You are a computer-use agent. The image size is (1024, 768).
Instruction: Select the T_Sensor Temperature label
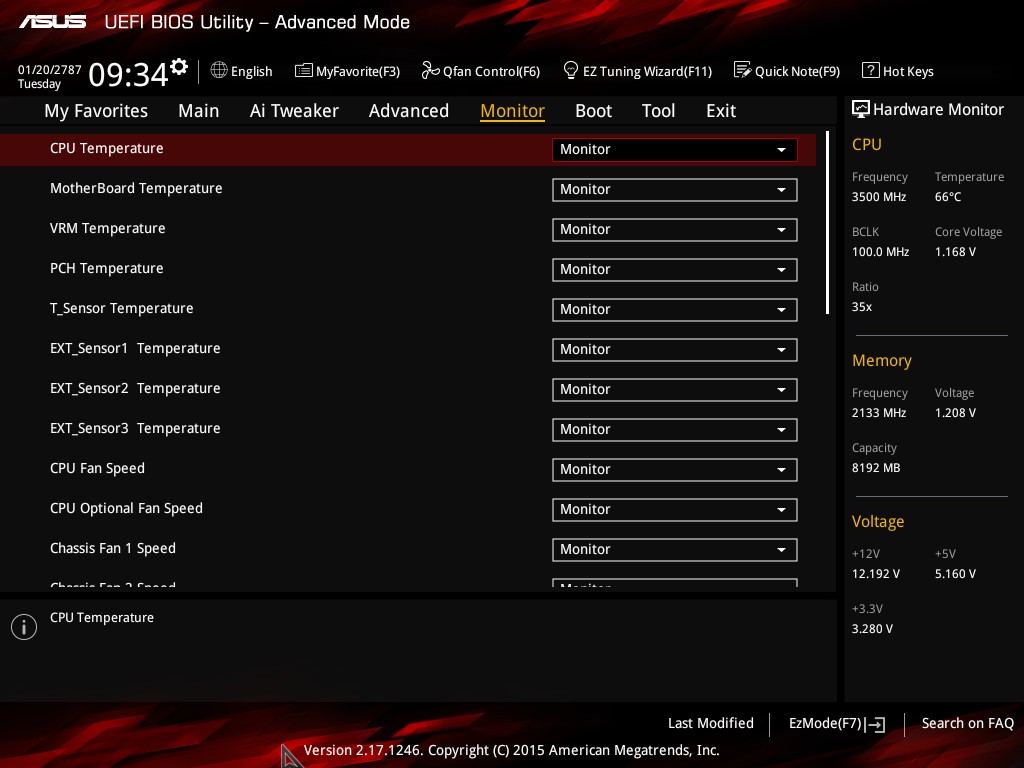(x=121, y=308)
